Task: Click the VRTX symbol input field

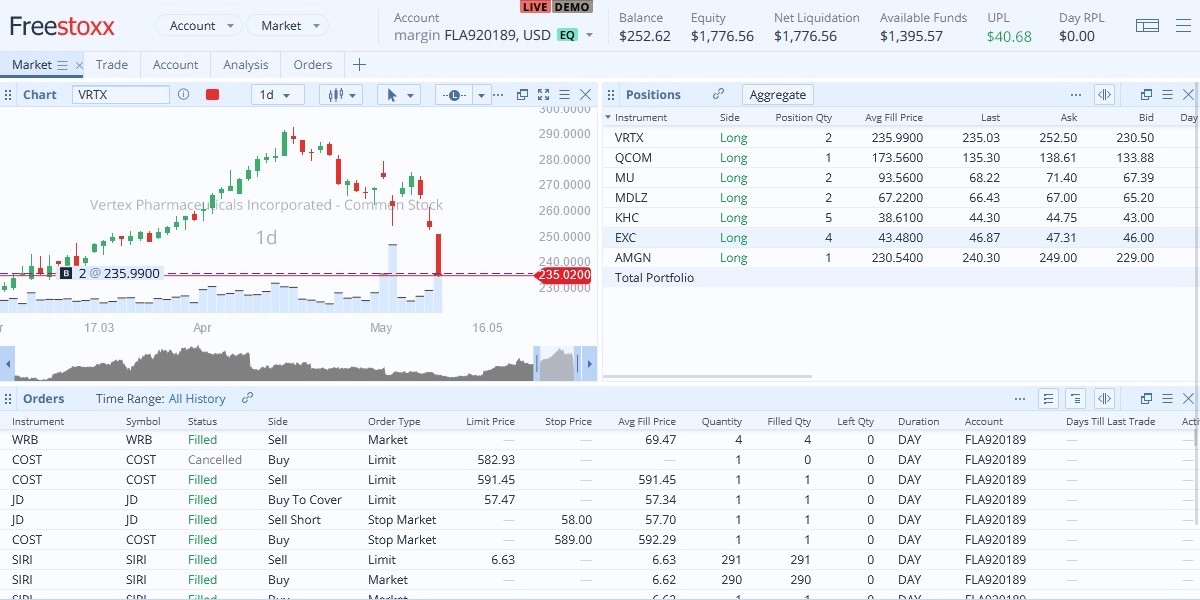Action: [120, 95]
